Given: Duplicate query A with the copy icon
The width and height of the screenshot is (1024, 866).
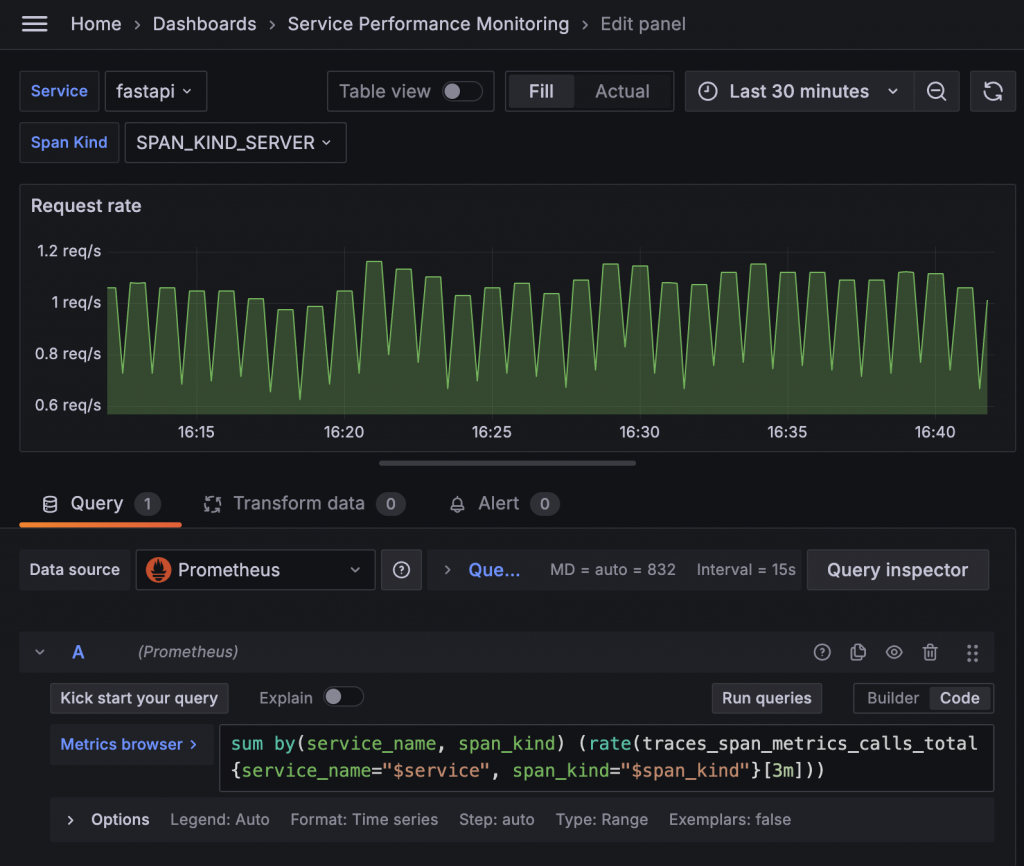Looking at the screenshot, I should (x=858, y=652).
